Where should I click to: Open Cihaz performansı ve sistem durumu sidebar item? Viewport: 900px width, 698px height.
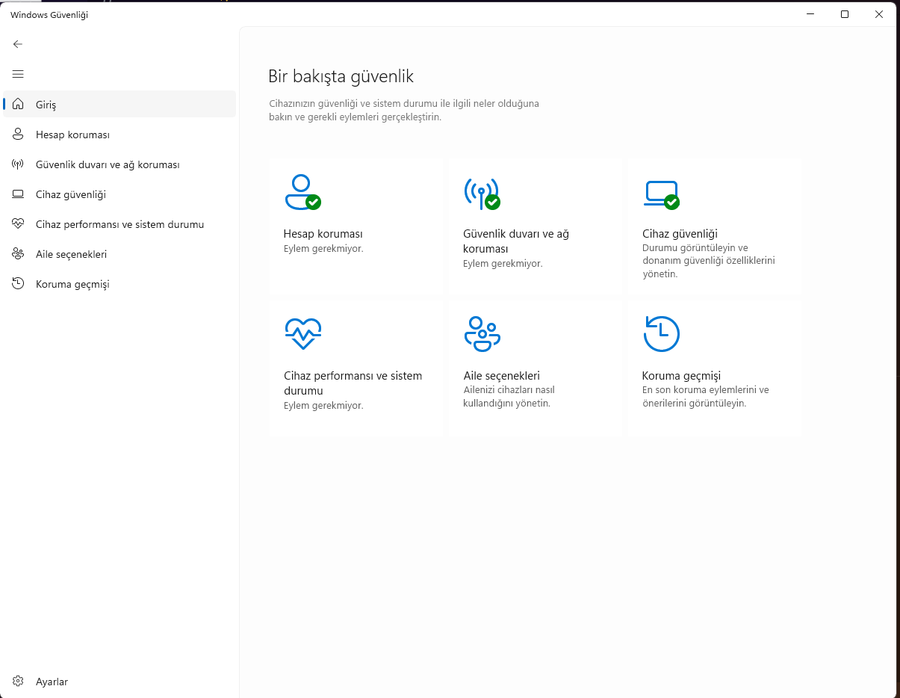[x=119, y=224]
